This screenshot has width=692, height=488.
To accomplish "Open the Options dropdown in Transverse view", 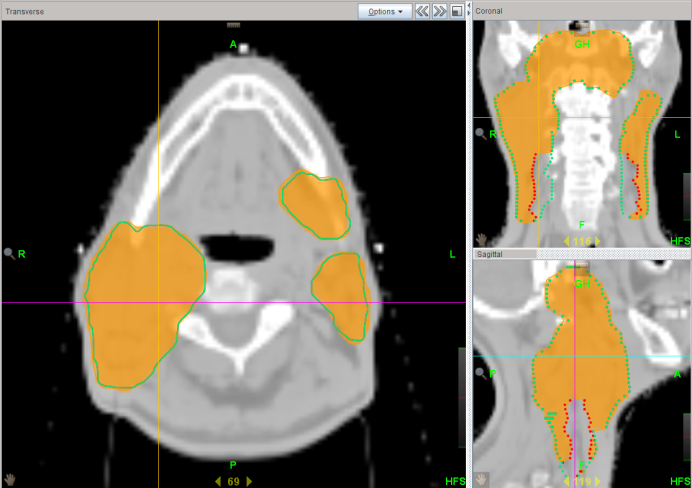I will pos(385,11).
